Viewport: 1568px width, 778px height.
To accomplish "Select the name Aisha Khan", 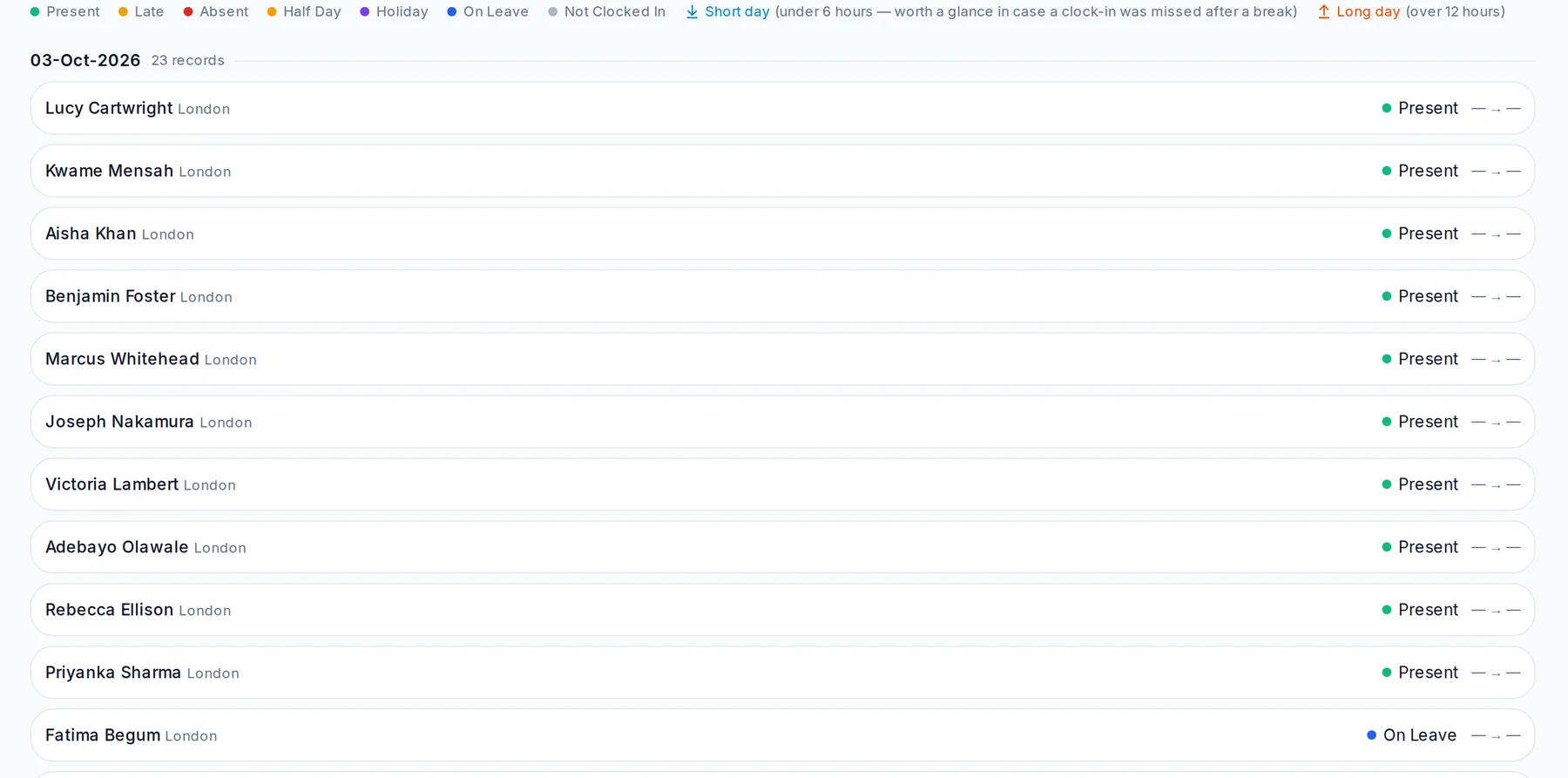I will (x=91, y=233).
